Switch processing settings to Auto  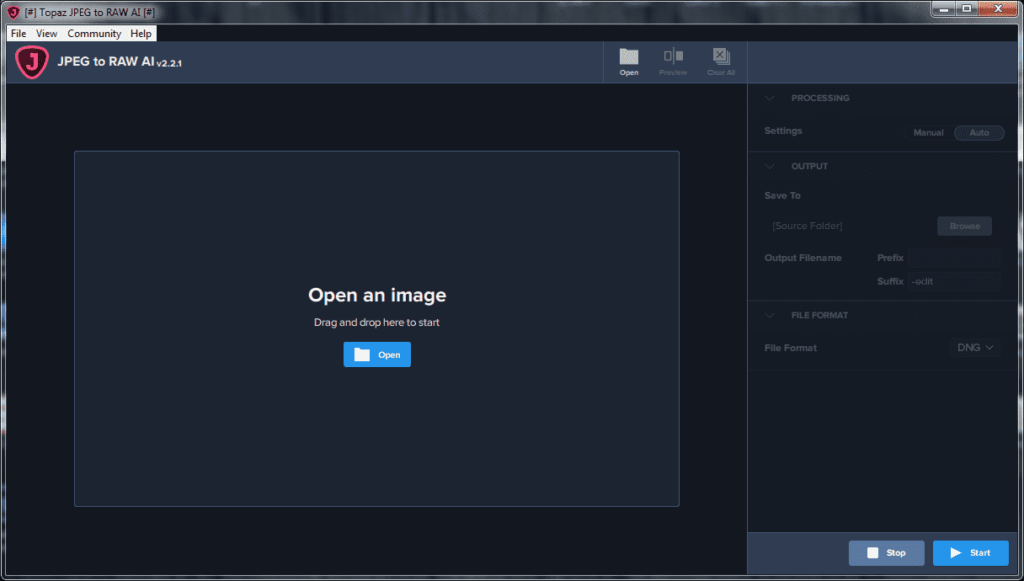tap(979, 133)
